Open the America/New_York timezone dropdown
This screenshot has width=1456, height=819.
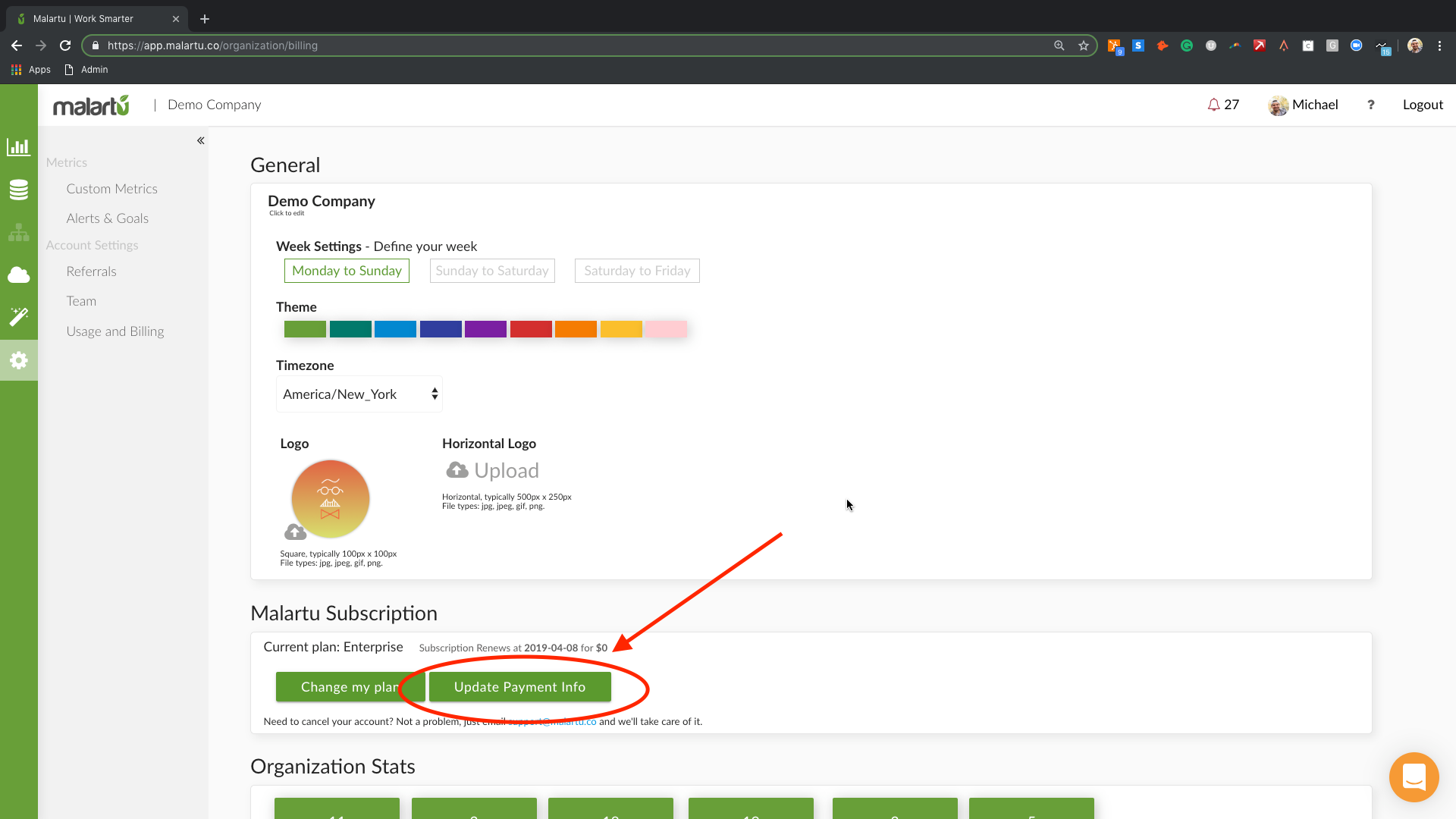359,394
